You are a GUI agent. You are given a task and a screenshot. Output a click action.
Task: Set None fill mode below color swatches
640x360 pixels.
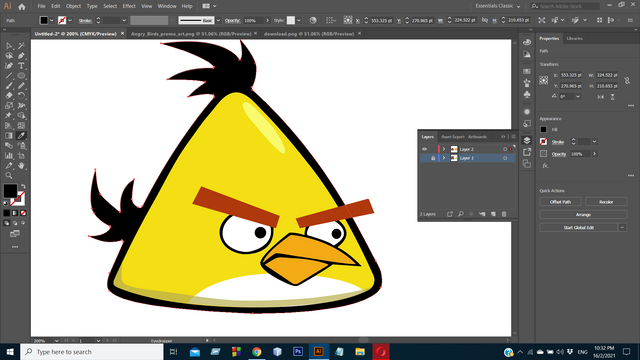click(x=23, y=213)
